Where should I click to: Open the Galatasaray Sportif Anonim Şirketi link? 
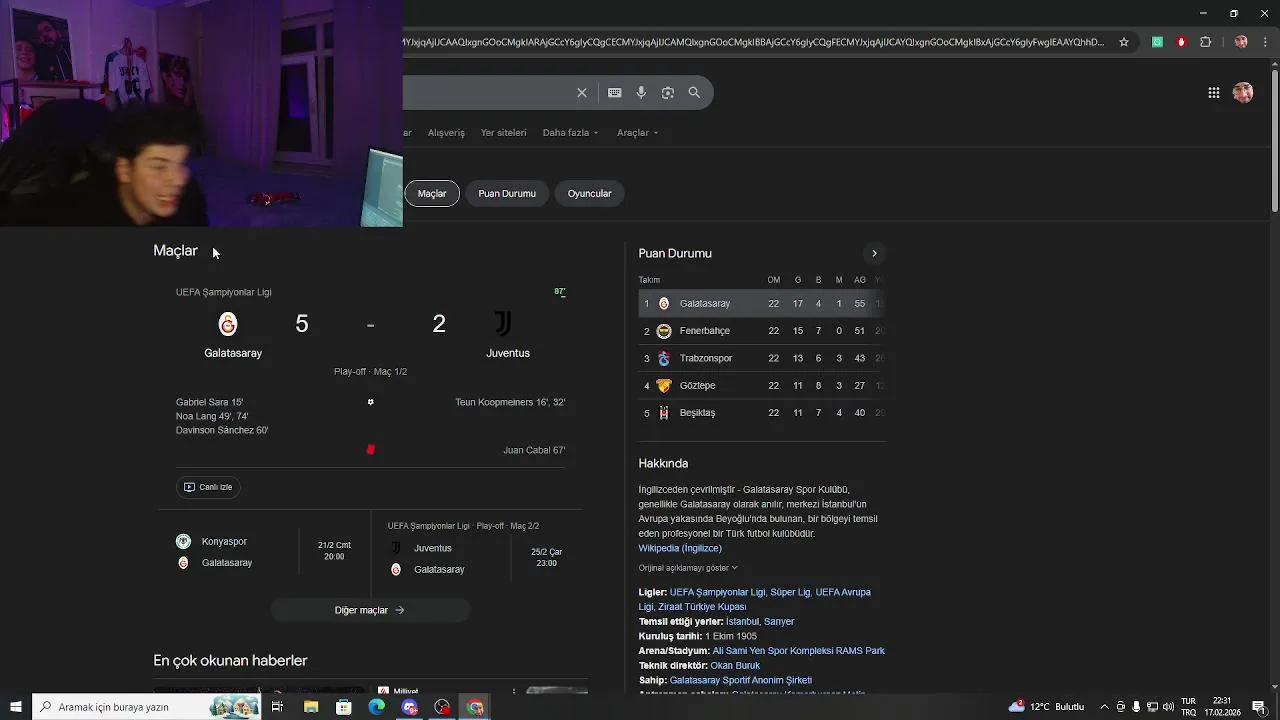(x=741, y=681)
